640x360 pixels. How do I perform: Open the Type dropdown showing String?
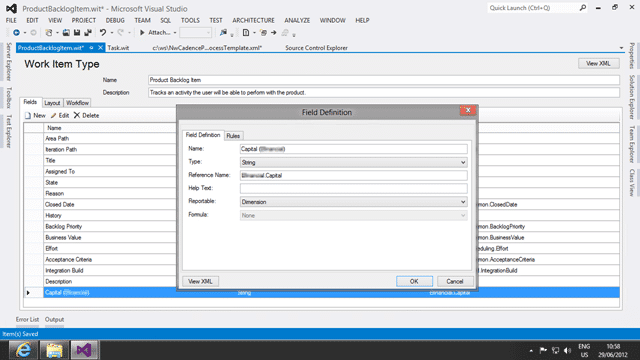[463, 162]
